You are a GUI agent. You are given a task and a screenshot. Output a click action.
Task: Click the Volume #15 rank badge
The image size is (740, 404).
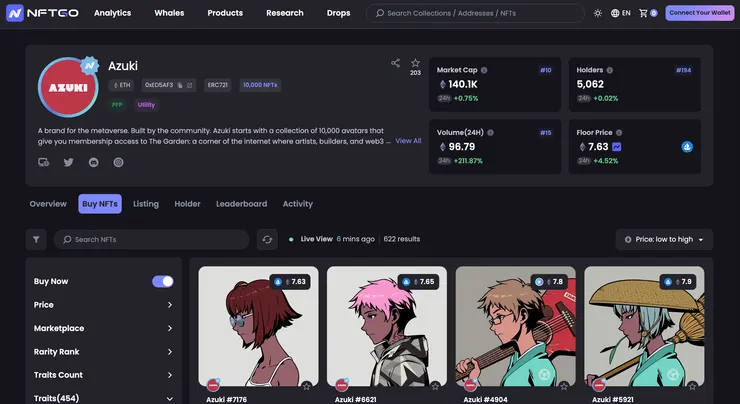(x=546, y=133)
